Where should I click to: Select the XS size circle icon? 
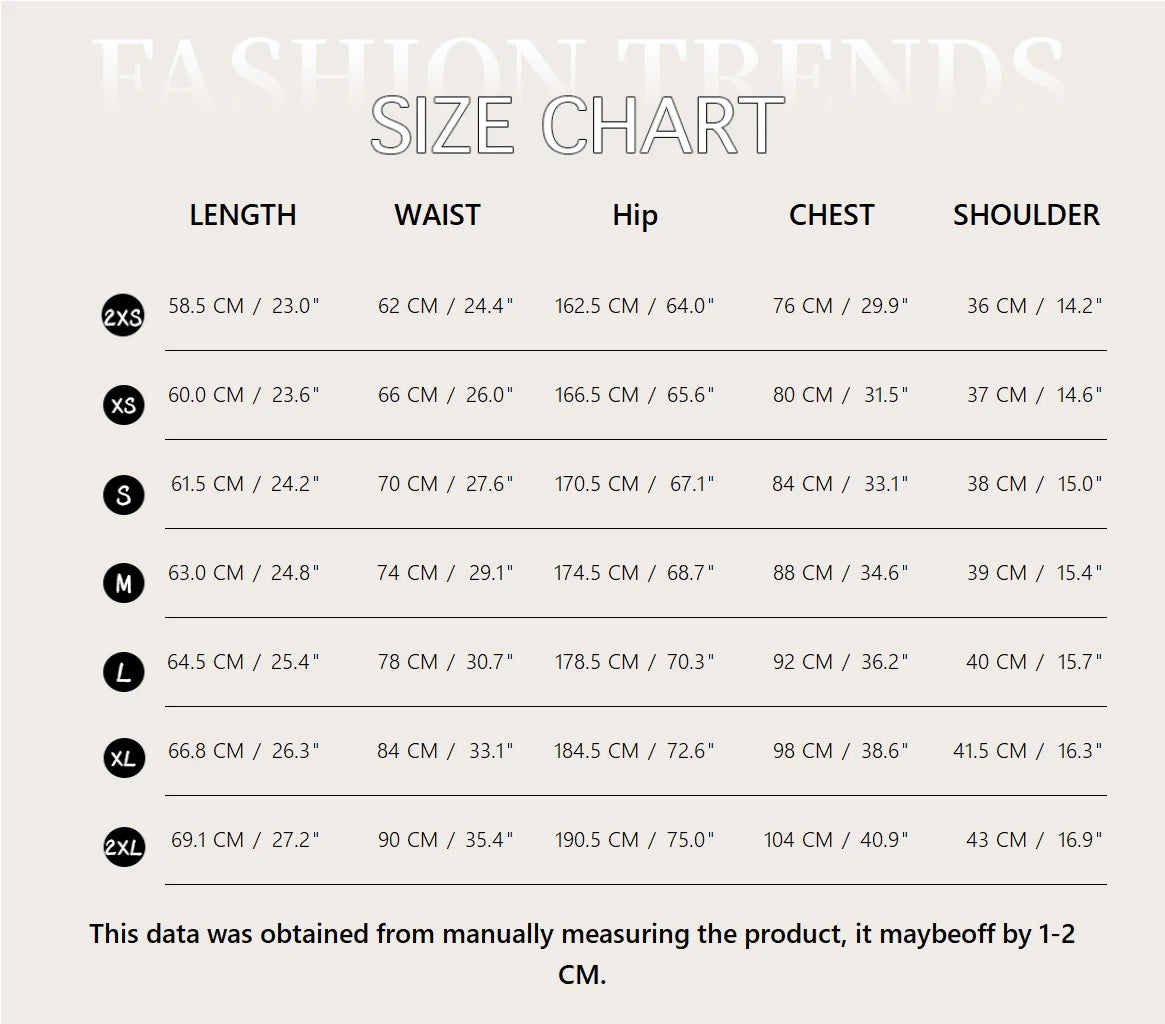coord(123,405)
